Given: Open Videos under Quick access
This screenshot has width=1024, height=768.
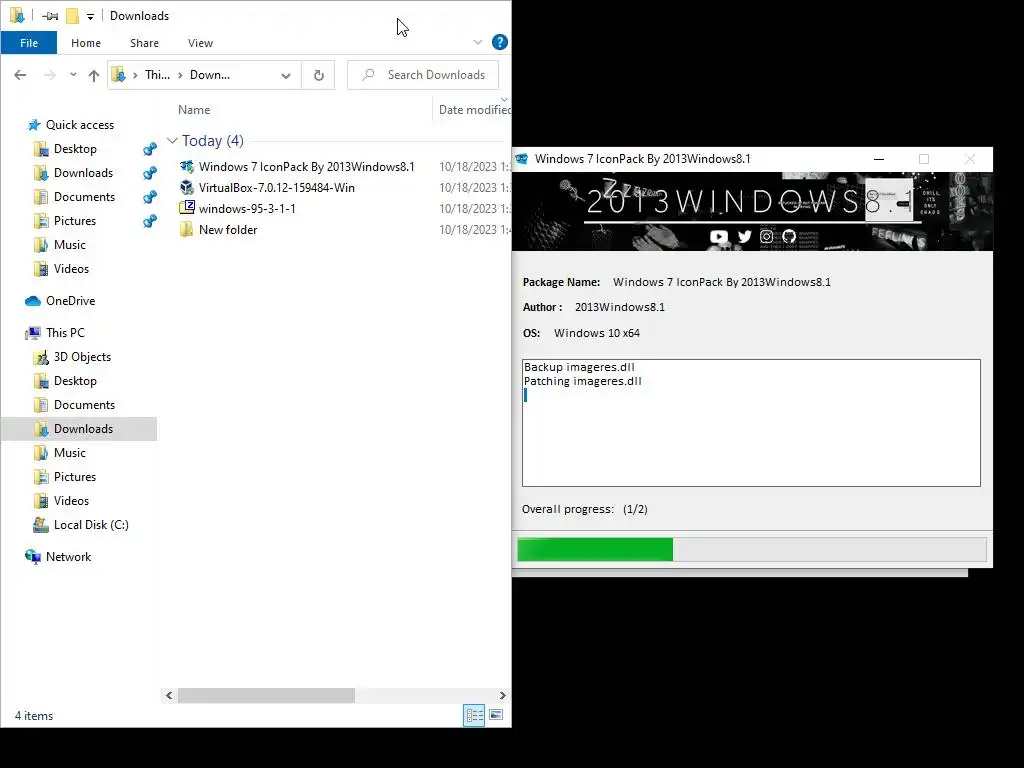Looking at the screenshot, I should pyautogui.click(x=71, y=269).
